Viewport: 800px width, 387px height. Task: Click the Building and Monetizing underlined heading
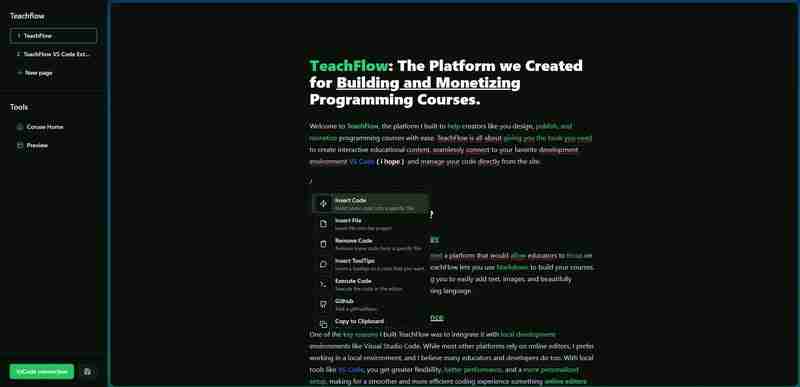pos(428,83)
